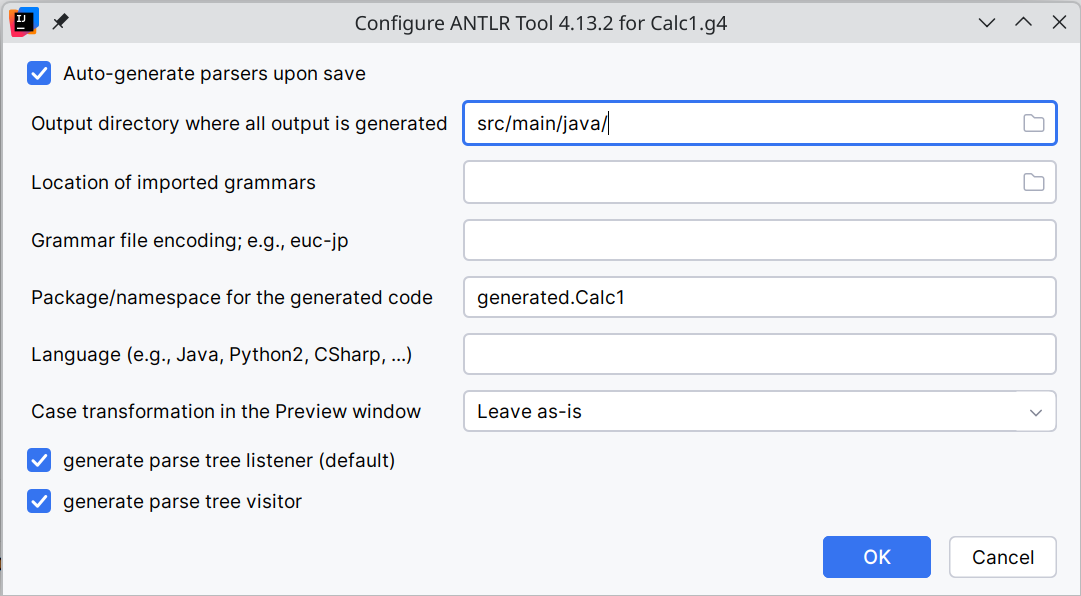Minimize the Configure ANTLR Tool dialog
The height and width of the screenshot is (596, 1081).
986,22
